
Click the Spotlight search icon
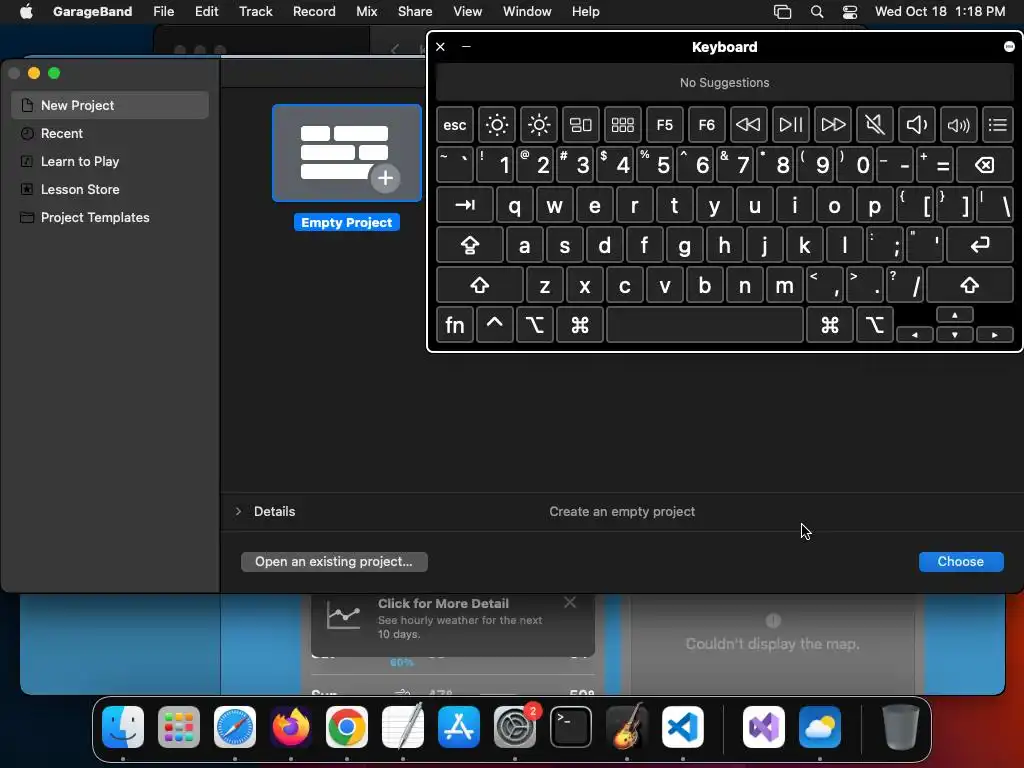tap(816, 11)
